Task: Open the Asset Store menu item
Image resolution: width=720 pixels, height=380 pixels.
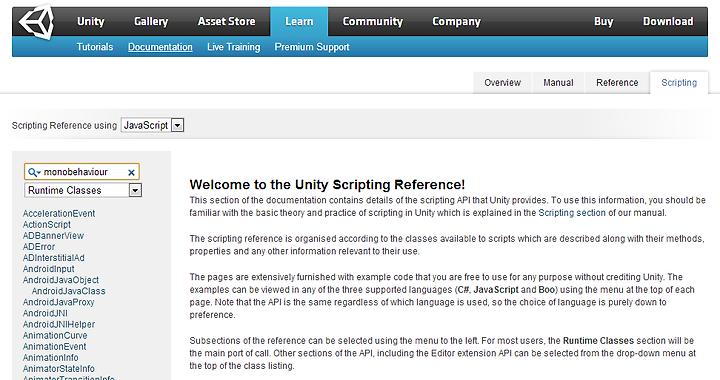Action: click(x=226, y=22)
